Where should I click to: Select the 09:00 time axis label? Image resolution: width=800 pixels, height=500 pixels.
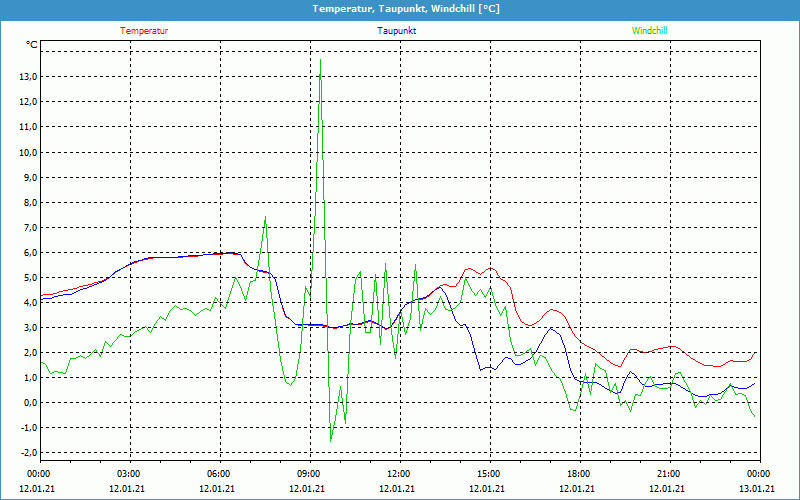(x=309, y=473)
